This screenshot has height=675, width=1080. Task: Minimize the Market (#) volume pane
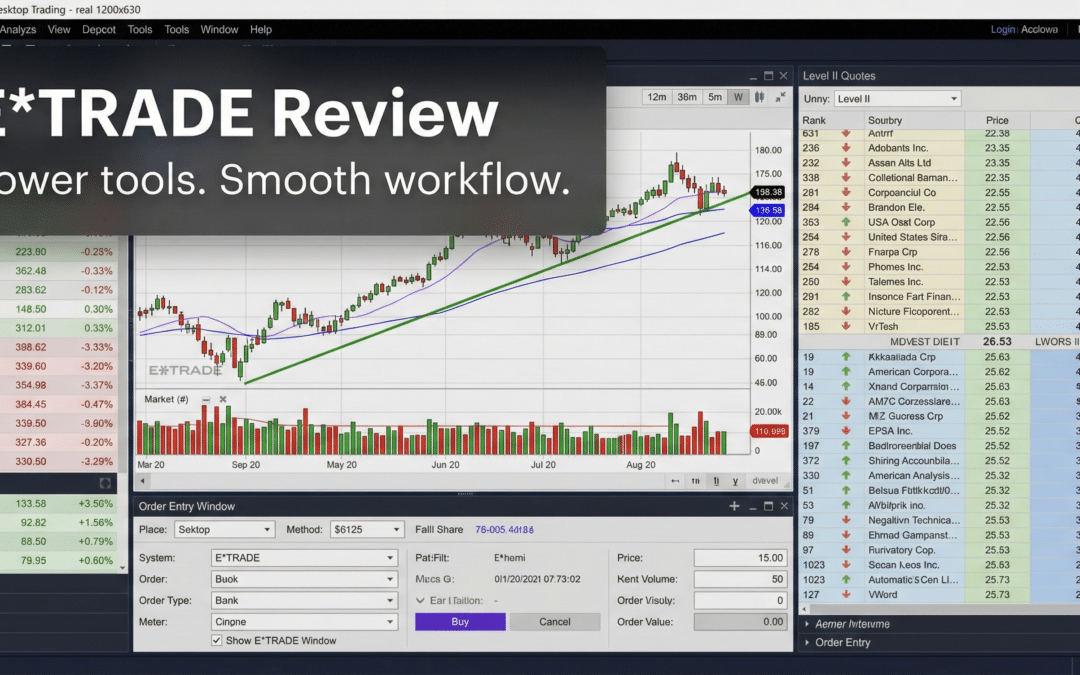pyautogui.click(x=205, y=399)
